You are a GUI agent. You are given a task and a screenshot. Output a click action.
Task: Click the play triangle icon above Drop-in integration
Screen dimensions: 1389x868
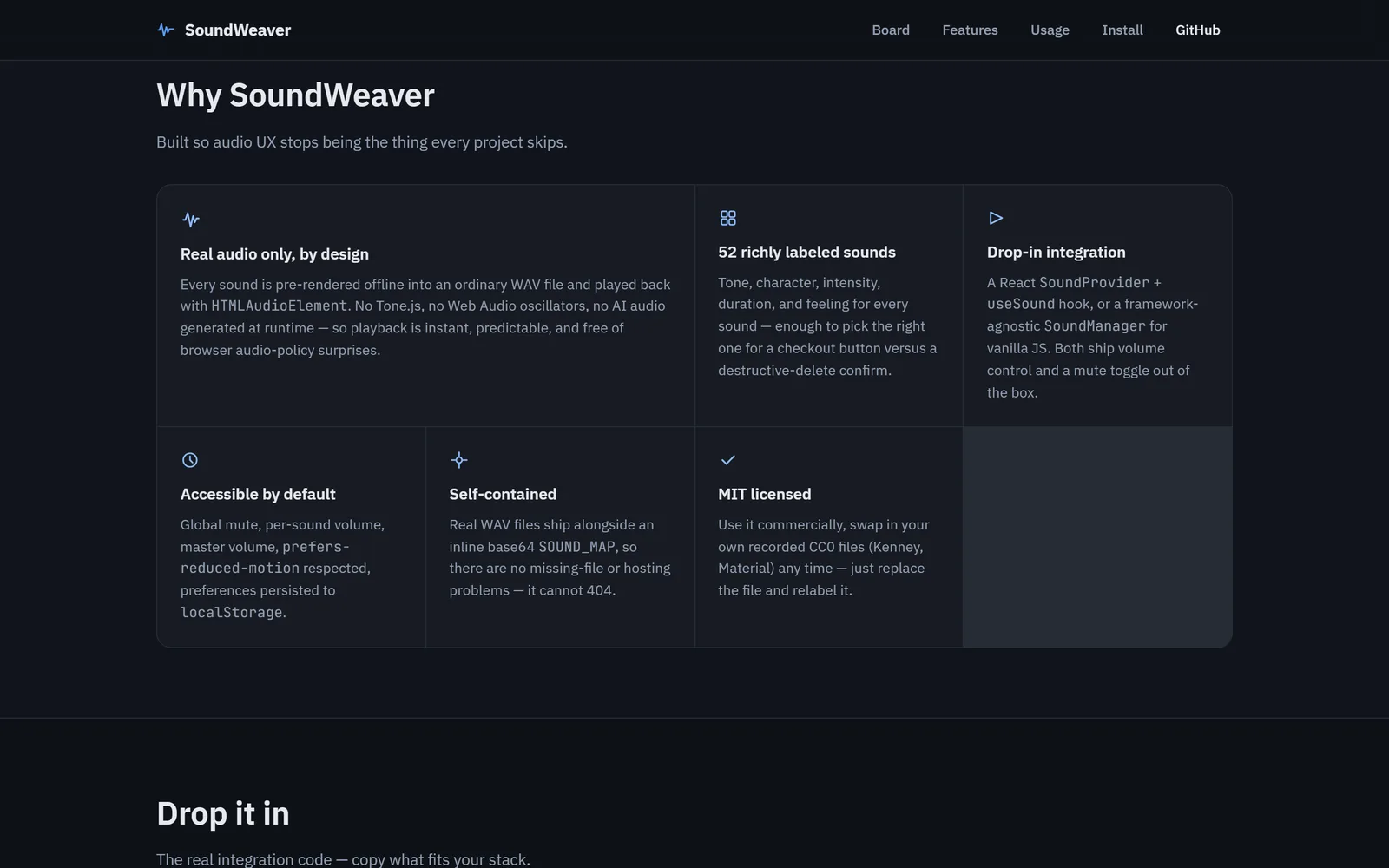(x=996, y=218)
